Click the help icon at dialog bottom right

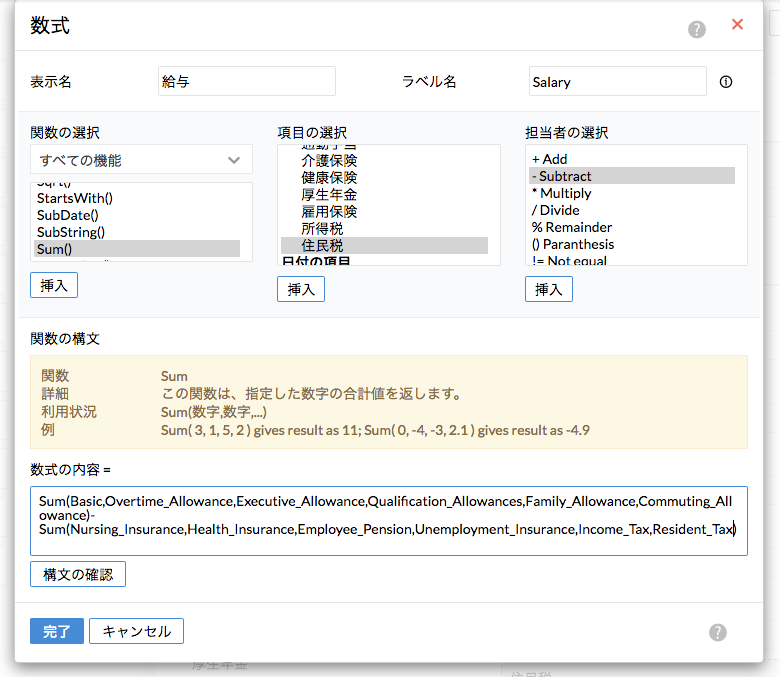pyautogui.click(x=717, y=632)
